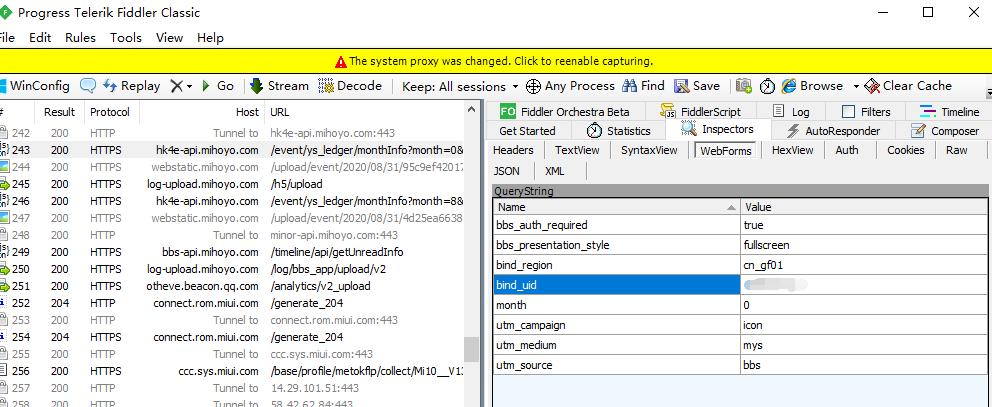The width and height of the screenshot is (992, 407).
Task: Sort sessions by Protocol column header
Action: pos(110,112)
